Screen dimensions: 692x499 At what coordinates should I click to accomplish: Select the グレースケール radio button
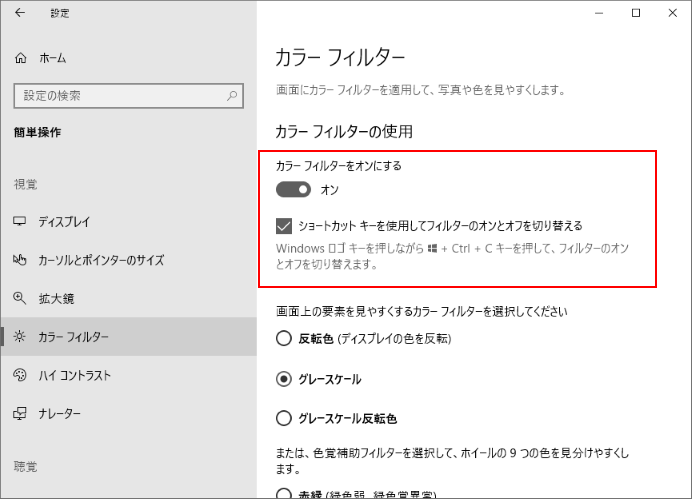pyautogui.click(x=284, y=379)
